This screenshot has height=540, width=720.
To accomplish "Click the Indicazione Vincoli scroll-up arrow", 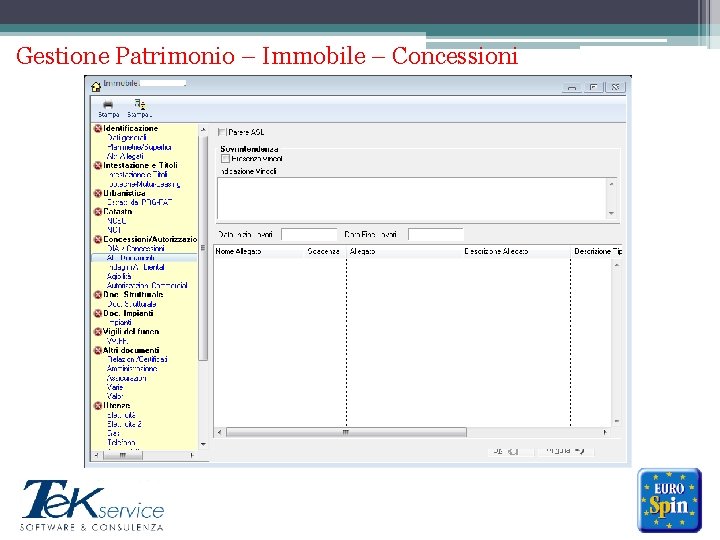I will click(x=611, y=184).
